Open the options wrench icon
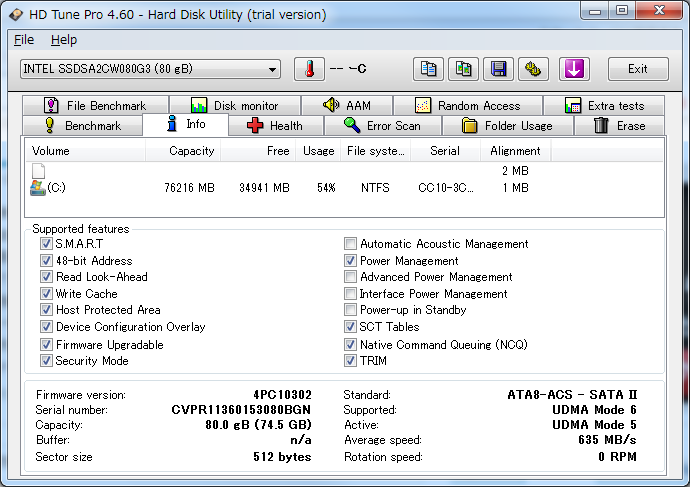Viewport: 690px width, 487px height. pyautogui.click(x=533, y=69)
